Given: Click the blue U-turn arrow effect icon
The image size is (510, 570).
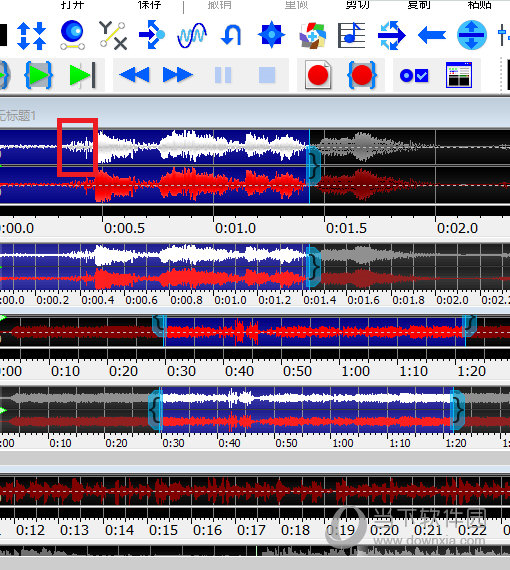Looking at the screenshot, I should [x=231, y=35].
